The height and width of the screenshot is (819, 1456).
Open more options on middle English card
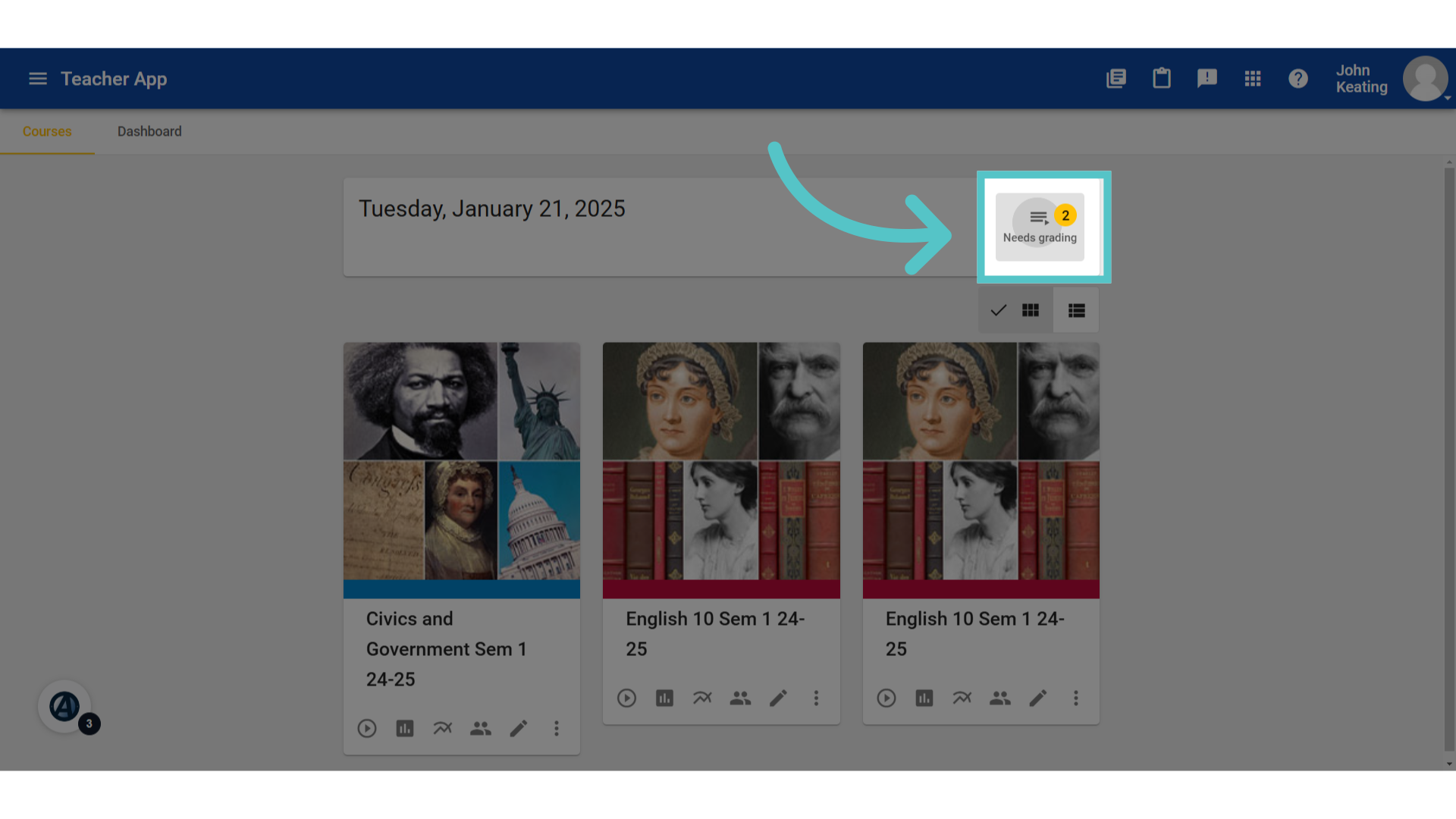pos(816,698)
